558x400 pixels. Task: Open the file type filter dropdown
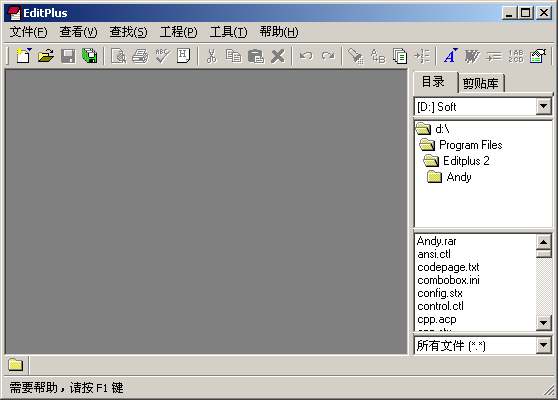[543, 345]
